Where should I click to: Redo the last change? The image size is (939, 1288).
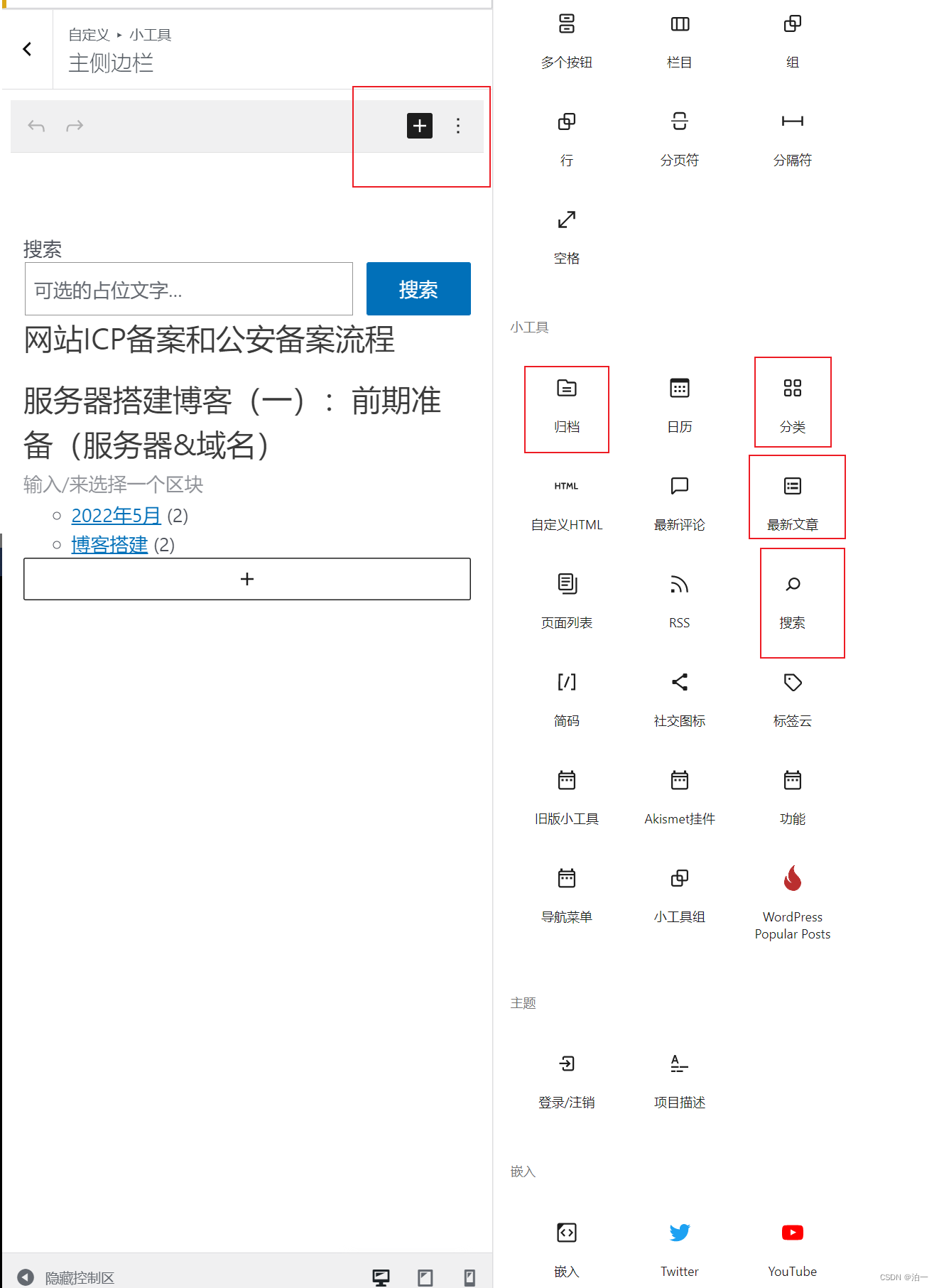pyautogui.click(x=75, y=126)
